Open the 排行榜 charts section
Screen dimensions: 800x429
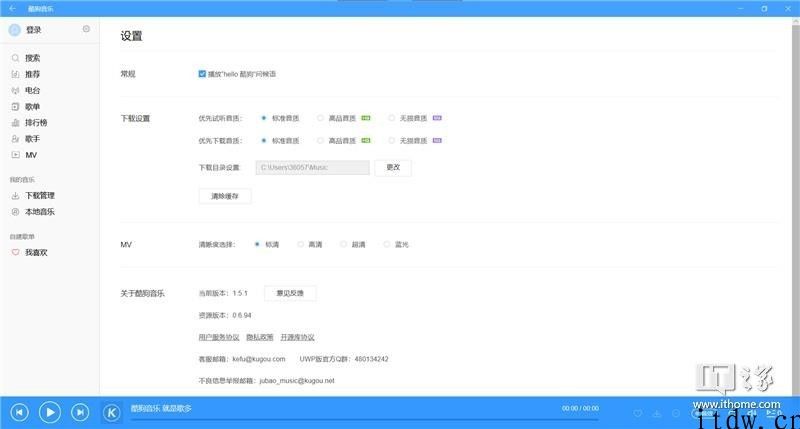tap(36, 122)
